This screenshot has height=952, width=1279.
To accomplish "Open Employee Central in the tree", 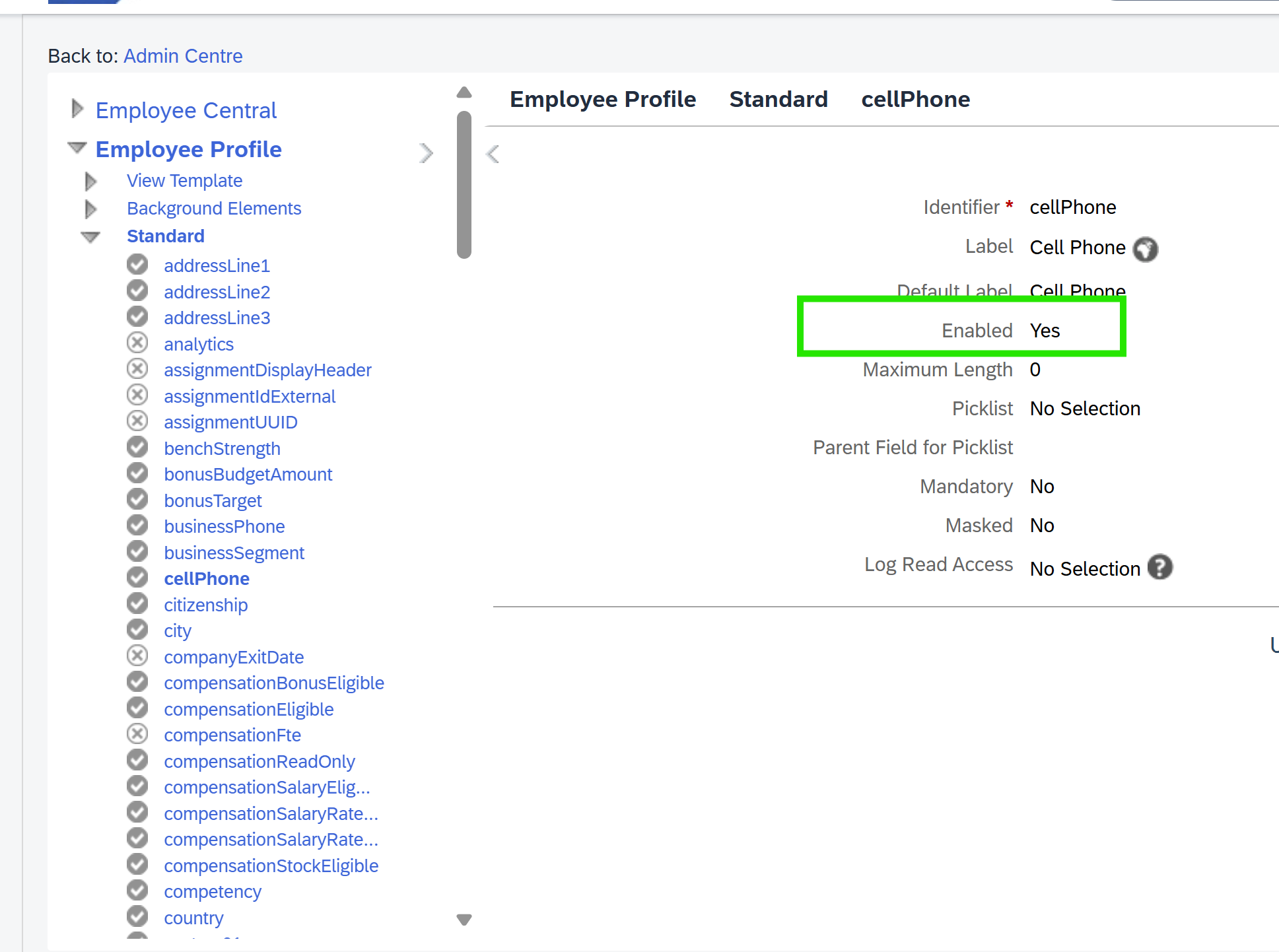I will (186, 110).
